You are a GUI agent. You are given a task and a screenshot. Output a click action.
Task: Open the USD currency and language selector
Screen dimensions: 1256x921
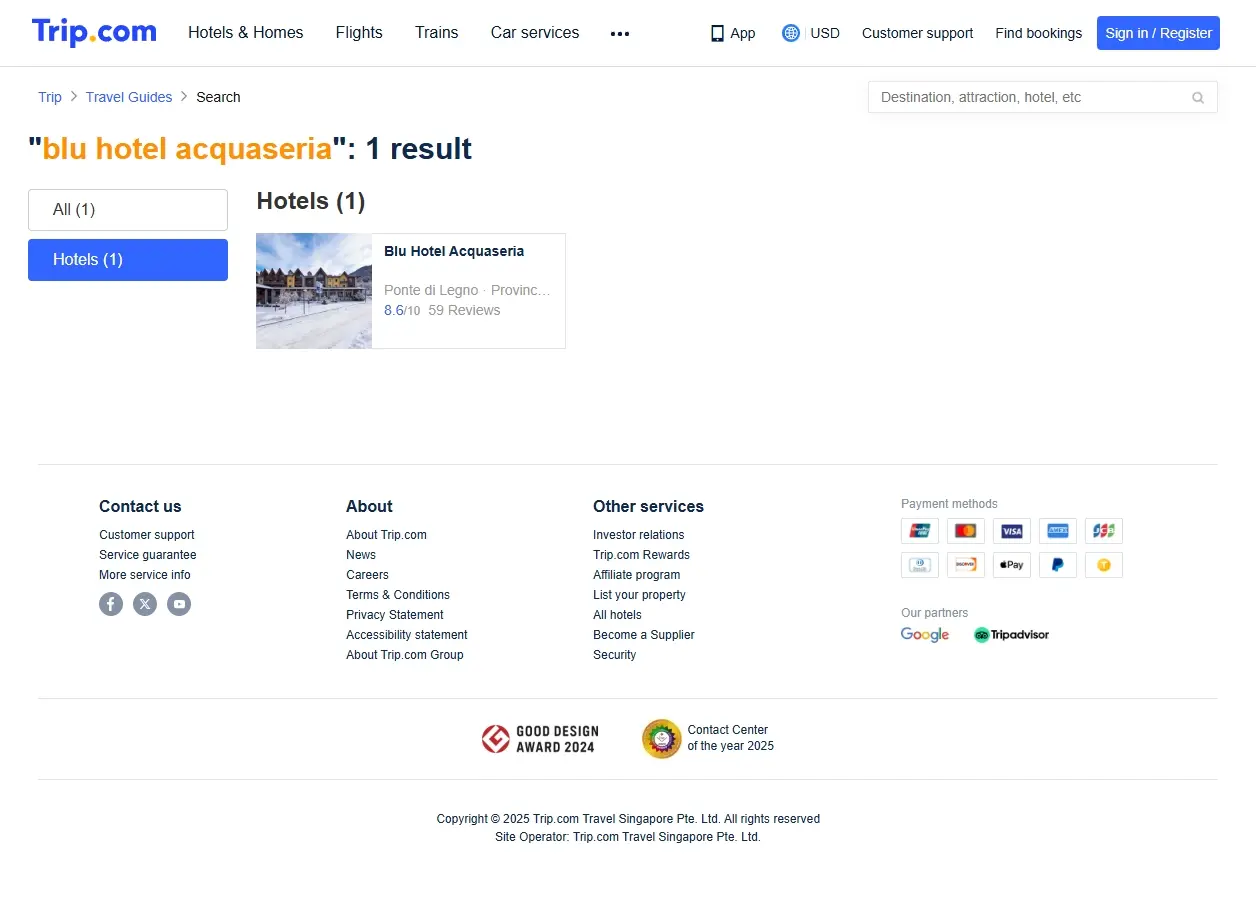811,33
